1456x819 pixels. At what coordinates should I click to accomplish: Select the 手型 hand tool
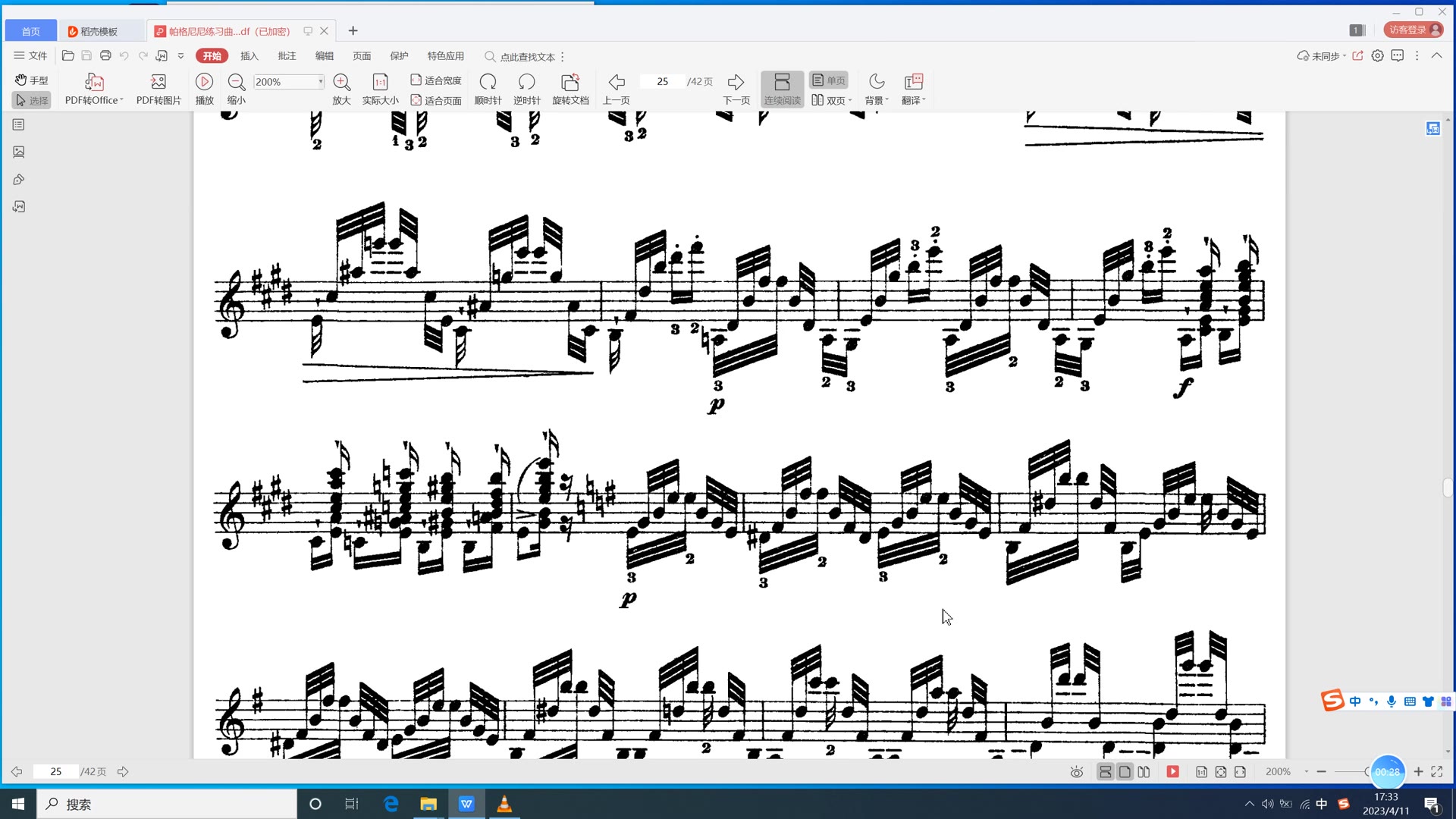pyautogui.click(x=31, y=80)
